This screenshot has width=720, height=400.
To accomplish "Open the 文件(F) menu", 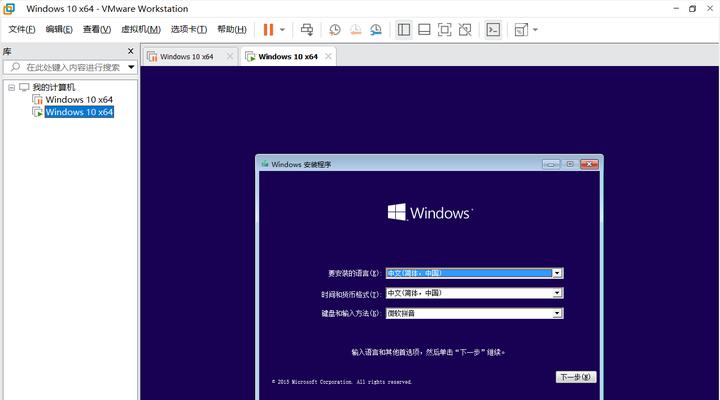I will point(22,29).
